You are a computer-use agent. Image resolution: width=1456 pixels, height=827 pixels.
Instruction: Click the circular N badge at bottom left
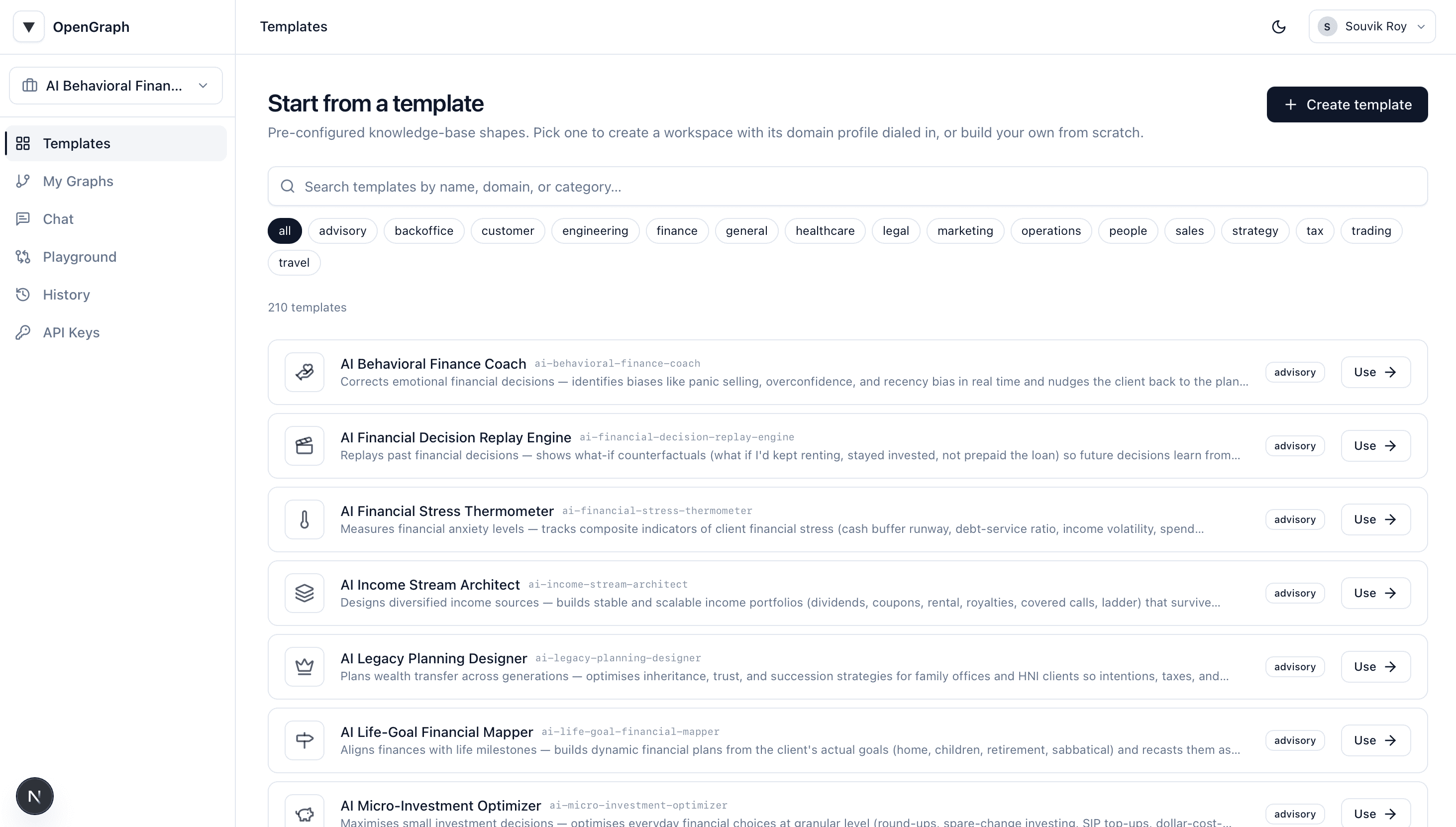pos(34,796)
